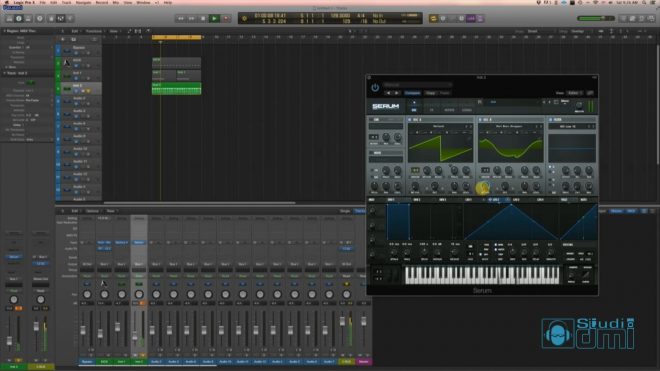660x371 pixels.
Task: Open the media Browsers icon
Action: pos(651,19)
